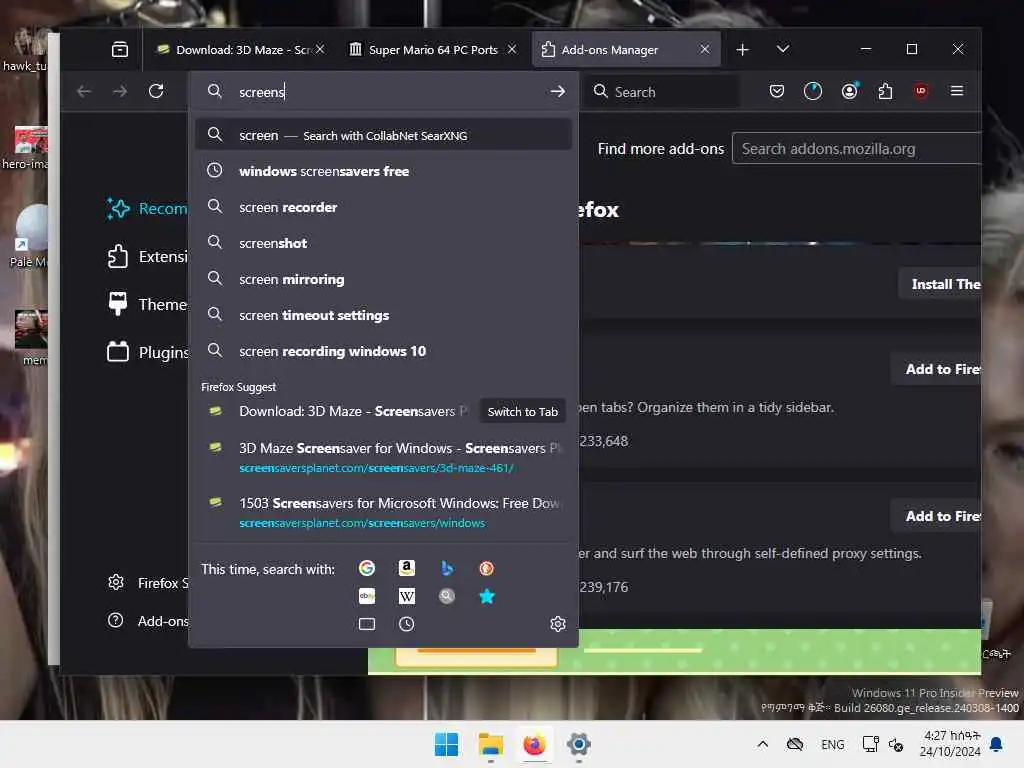Select 'screen recording windows 10' suggestion

[383, 351]
